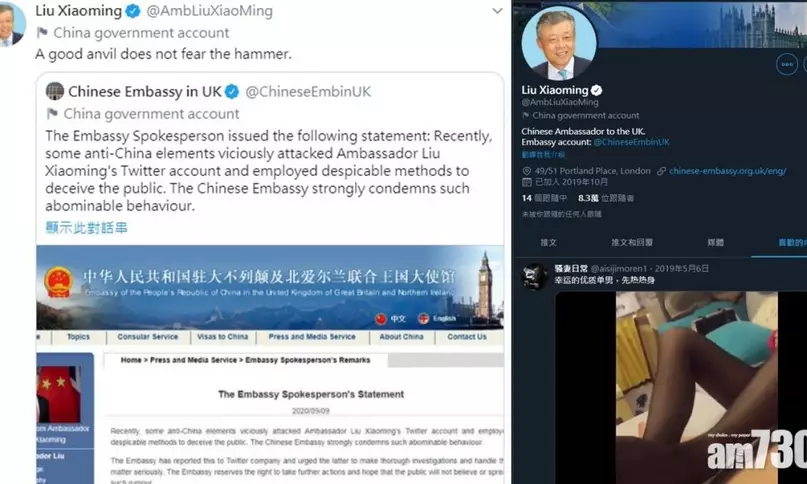Open the Consular Service menu item
The width and height of the screenshot is (807, 484).
[148, 337]
